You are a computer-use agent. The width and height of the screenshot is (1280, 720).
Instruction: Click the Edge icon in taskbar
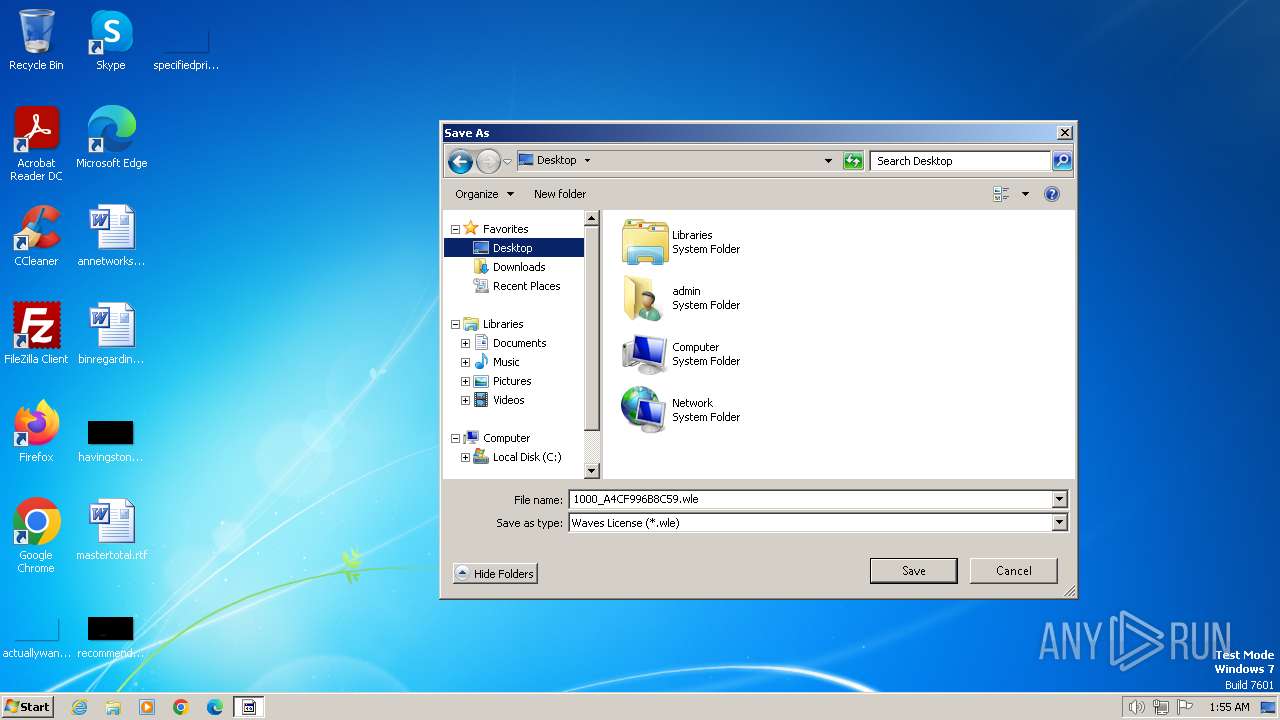[x=215, y=707]
